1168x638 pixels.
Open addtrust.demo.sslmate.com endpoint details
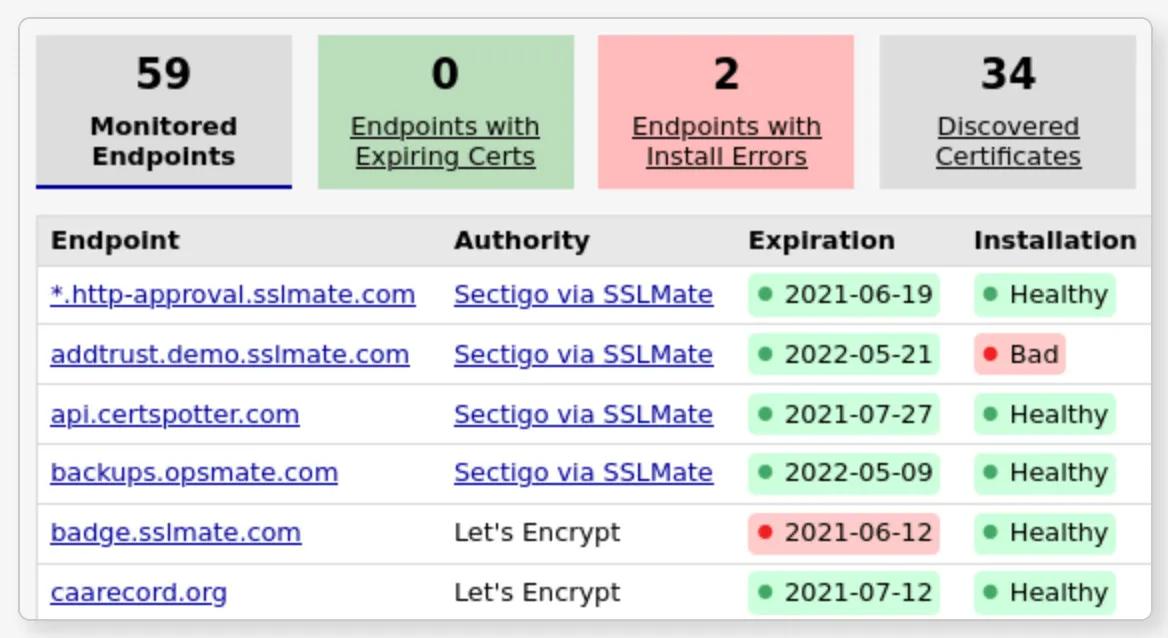230,355
